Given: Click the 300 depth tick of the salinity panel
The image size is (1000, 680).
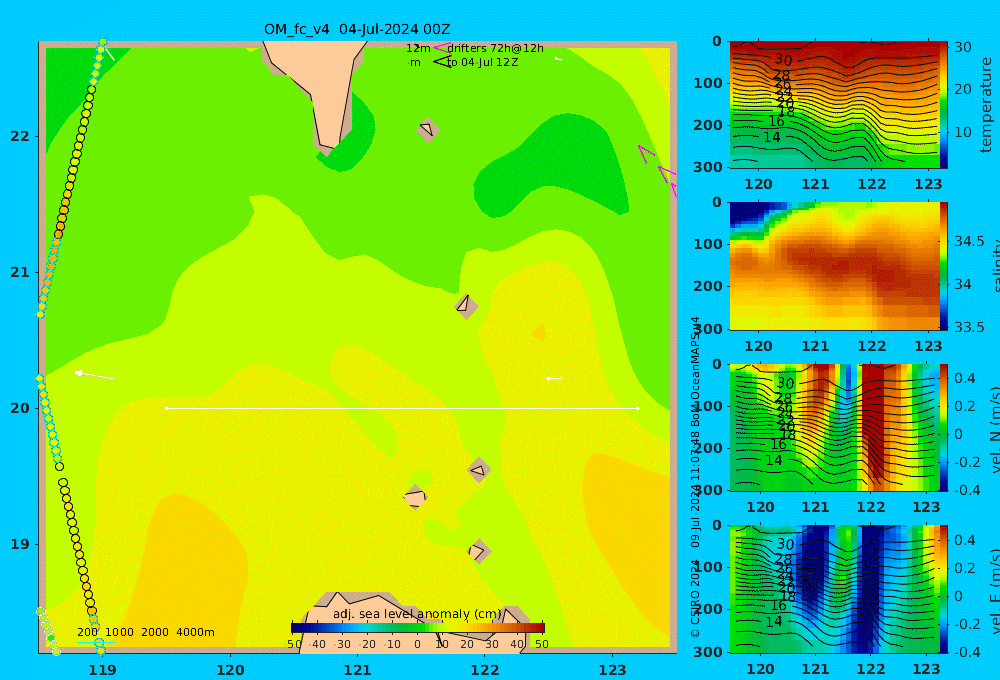Looking at the screenshot, I should click(708, 328).
